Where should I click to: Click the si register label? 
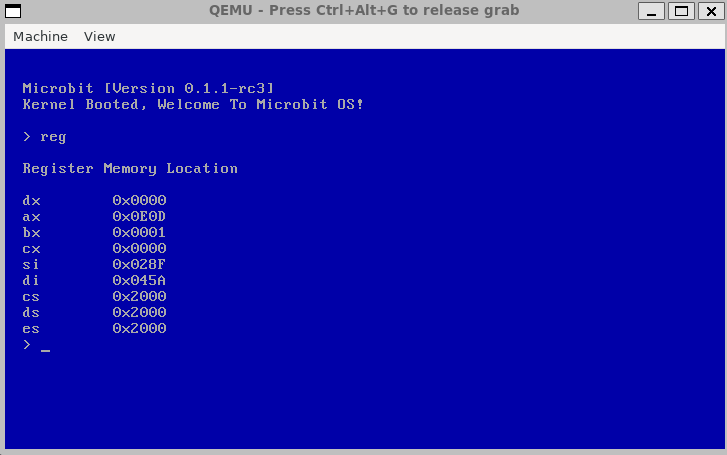(31, 264)
